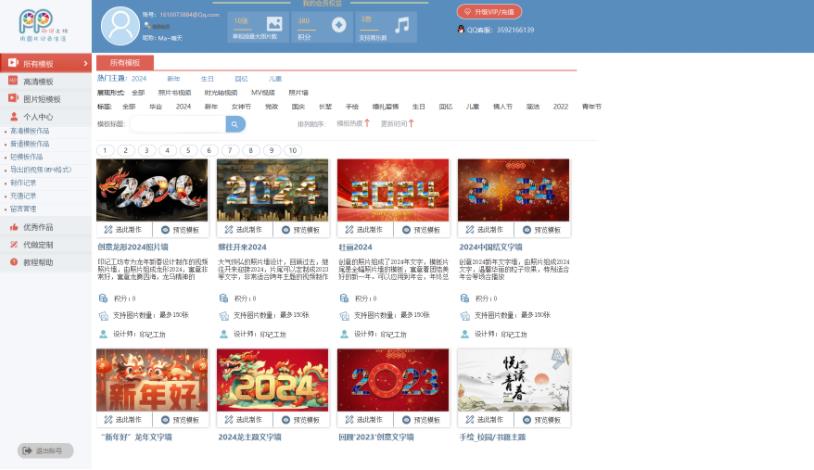
Task: Open the 创意龙形2024照片墙 thumbnail
Action: pos(152,190)
